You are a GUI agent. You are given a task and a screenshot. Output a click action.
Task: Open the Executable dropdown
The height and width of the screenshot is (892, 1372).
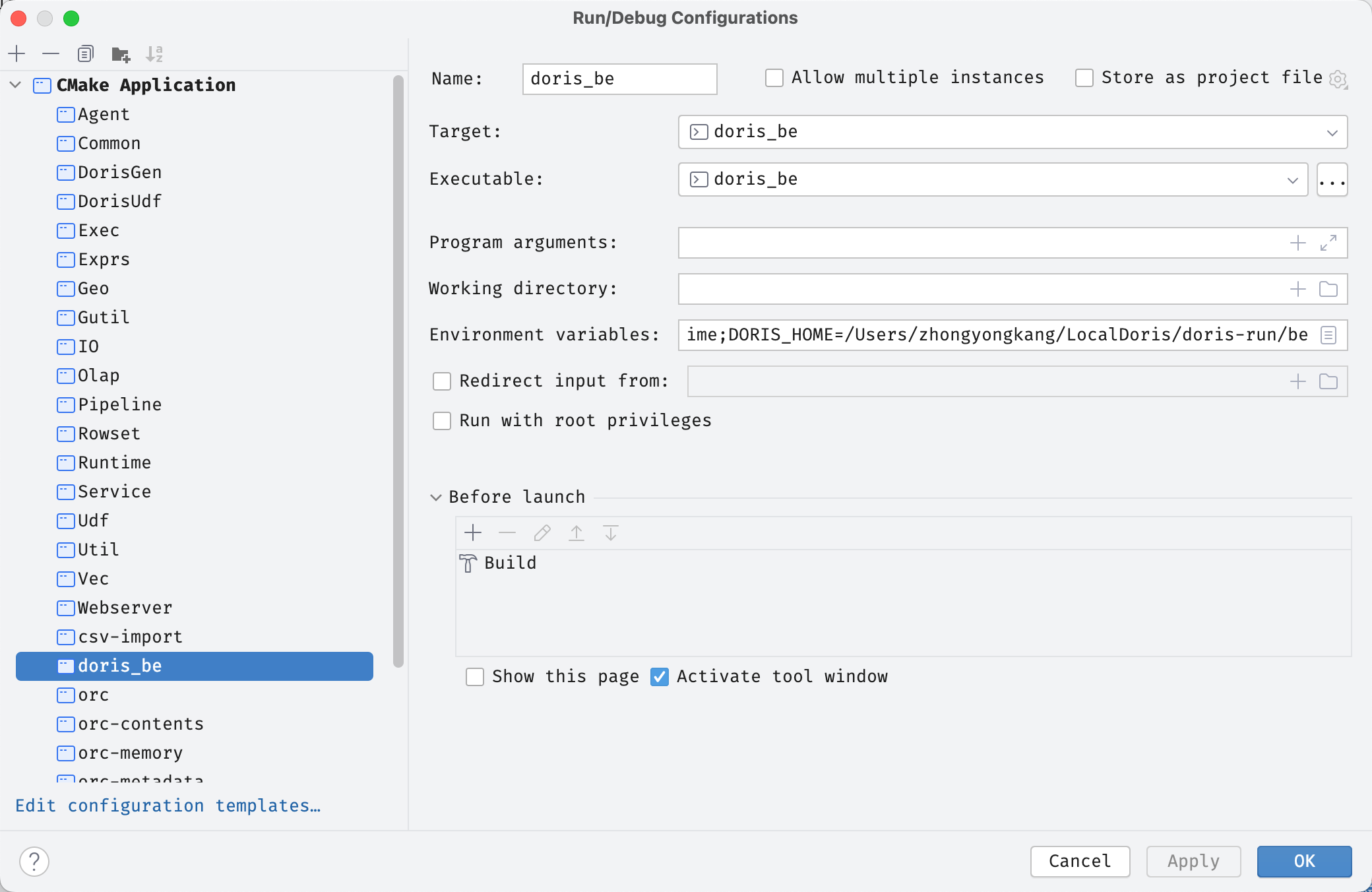pyautogui.click(x=1292, y=179)
